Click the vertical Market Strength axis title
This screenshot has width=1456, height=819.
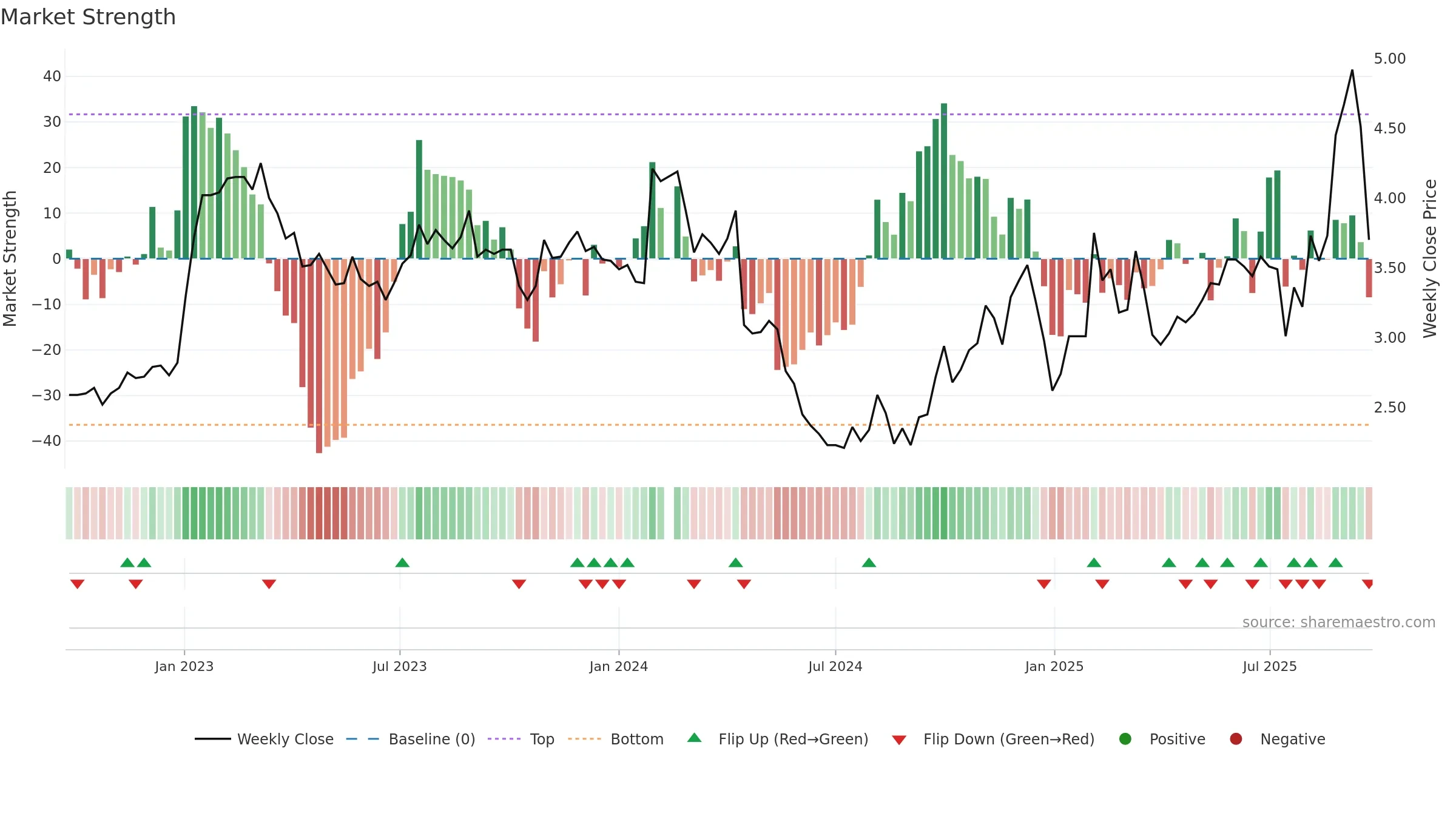(10, 258)
